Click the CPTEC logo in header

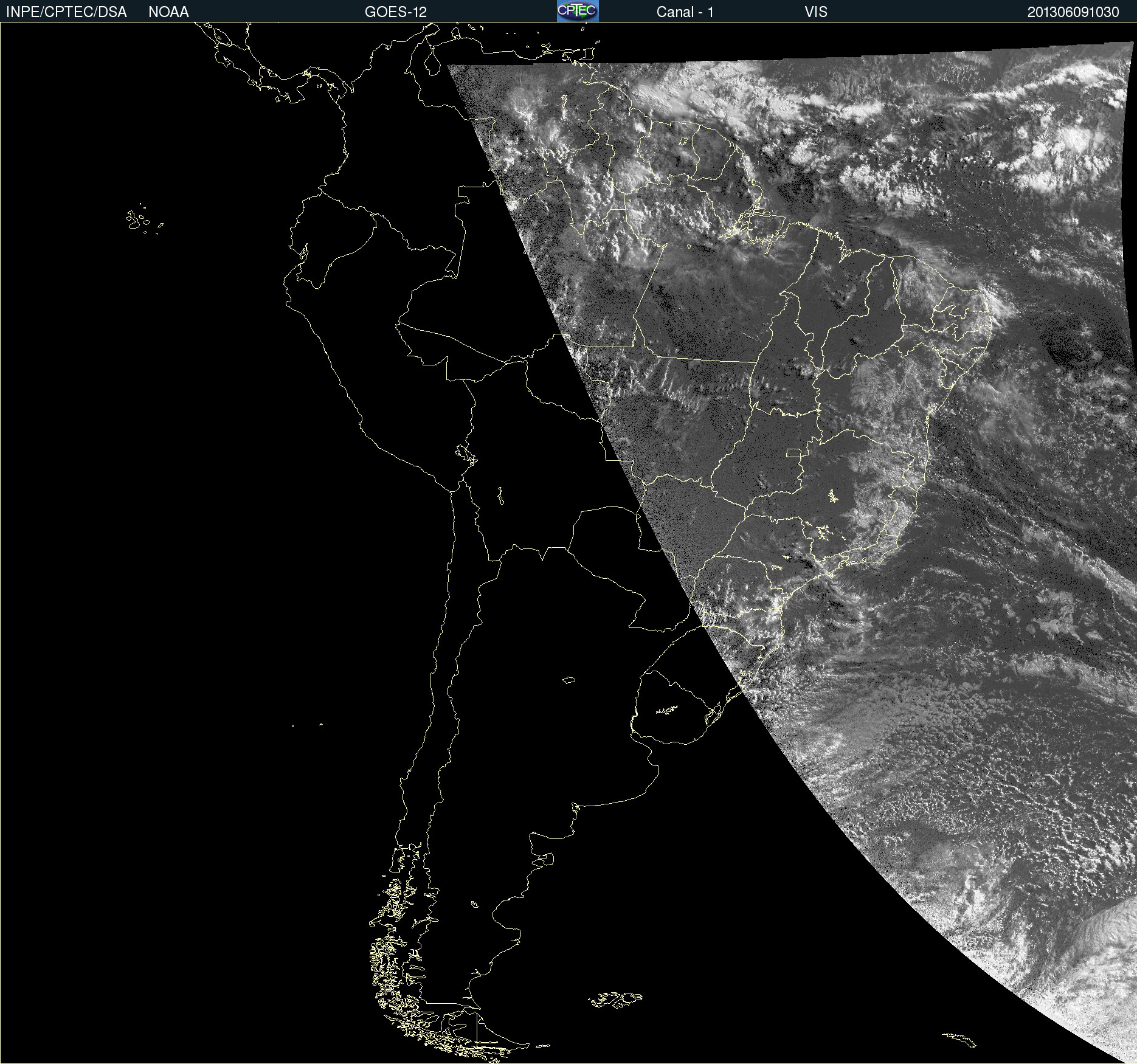click(578, 11)
